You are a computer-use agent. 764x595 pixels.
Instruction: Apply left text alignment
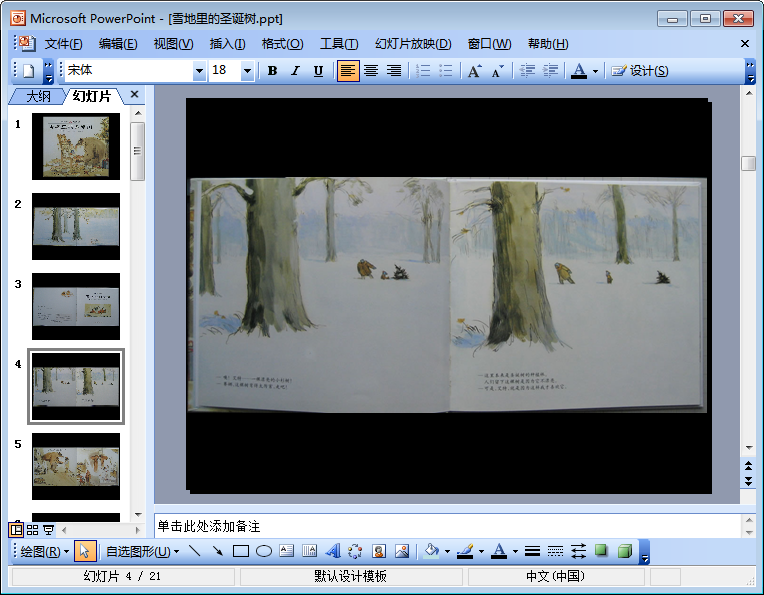(348, 71)
